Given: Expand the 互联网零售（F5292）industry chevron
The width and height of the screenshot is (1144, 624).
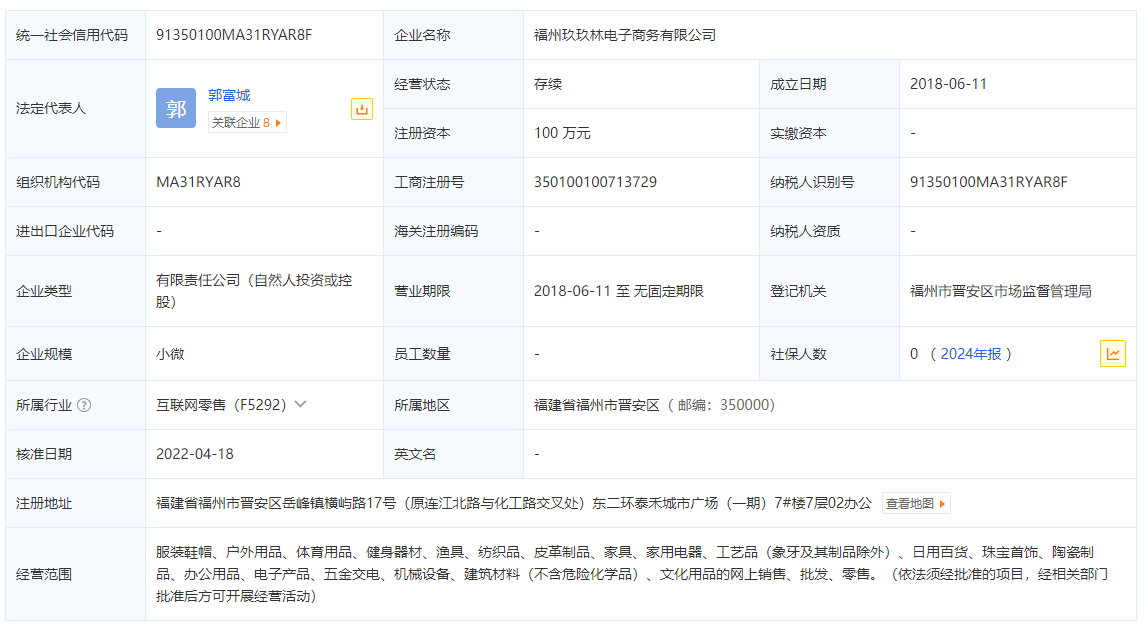Looking at the screenshot, I should (300, 404).
